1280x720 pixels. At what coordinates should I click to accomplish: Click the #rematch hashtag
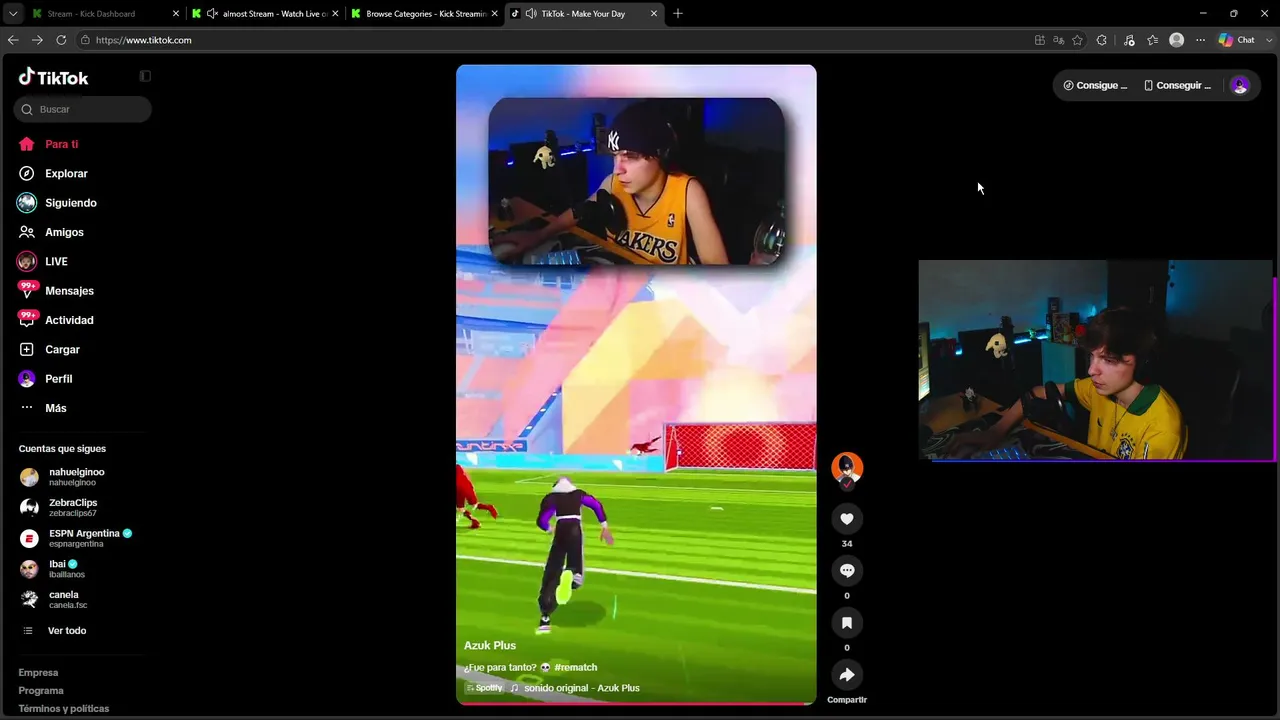575,667
